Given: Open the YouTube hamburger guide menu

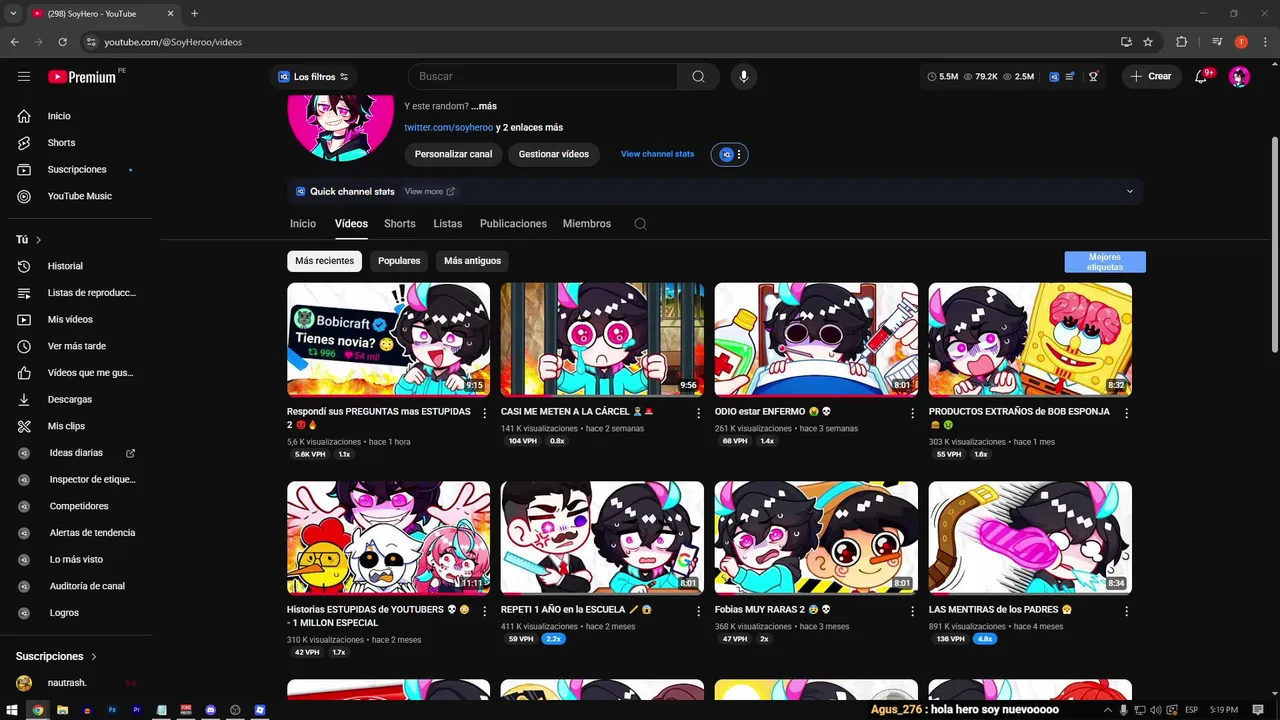Looking at the screenshot, I should tap(24, 76).
